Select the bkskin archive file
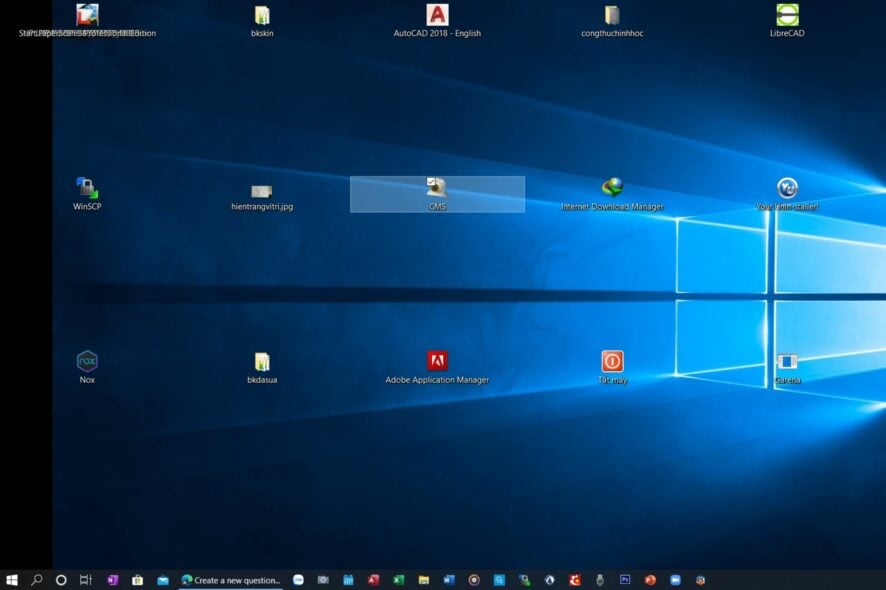The width and height of the screenshot is (886, 590). click(262, 15)
